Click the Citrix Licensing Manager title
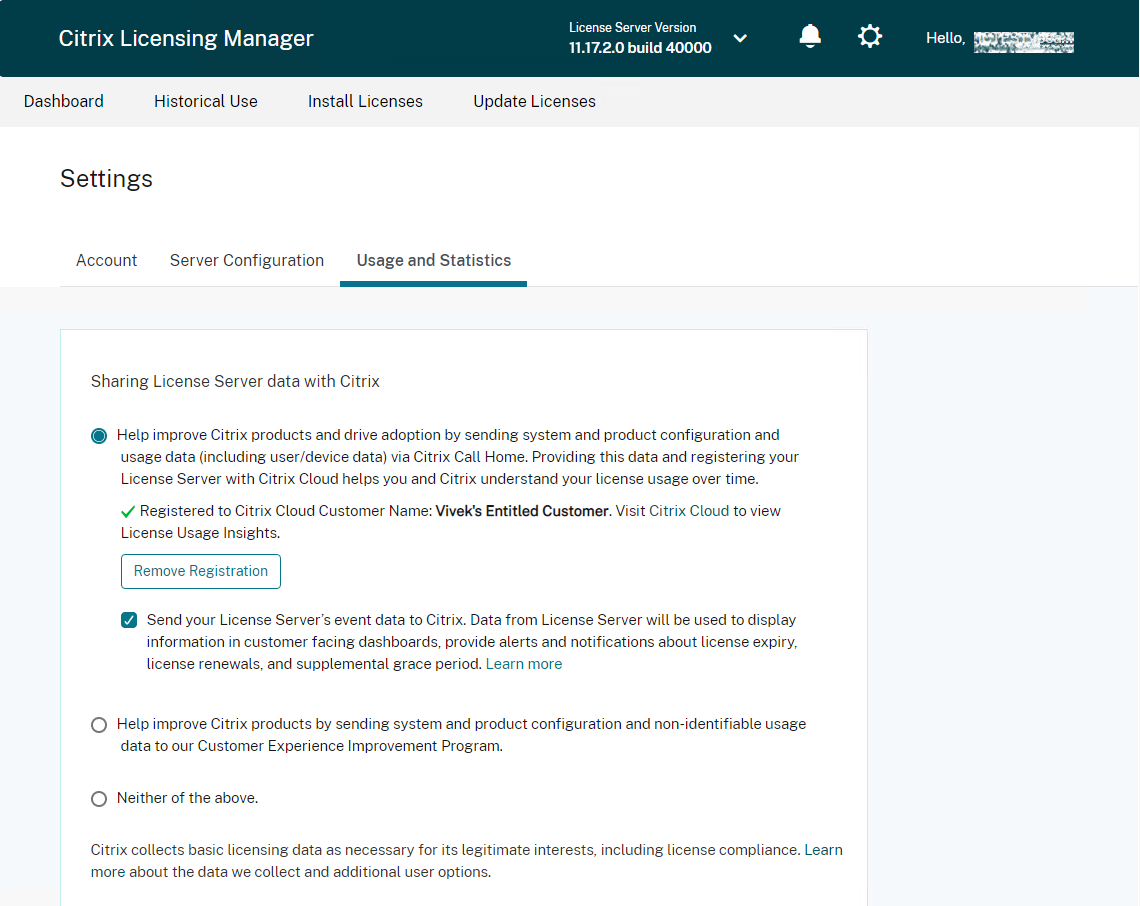Viewport: 1140px width, 906px height. (186, 38)
